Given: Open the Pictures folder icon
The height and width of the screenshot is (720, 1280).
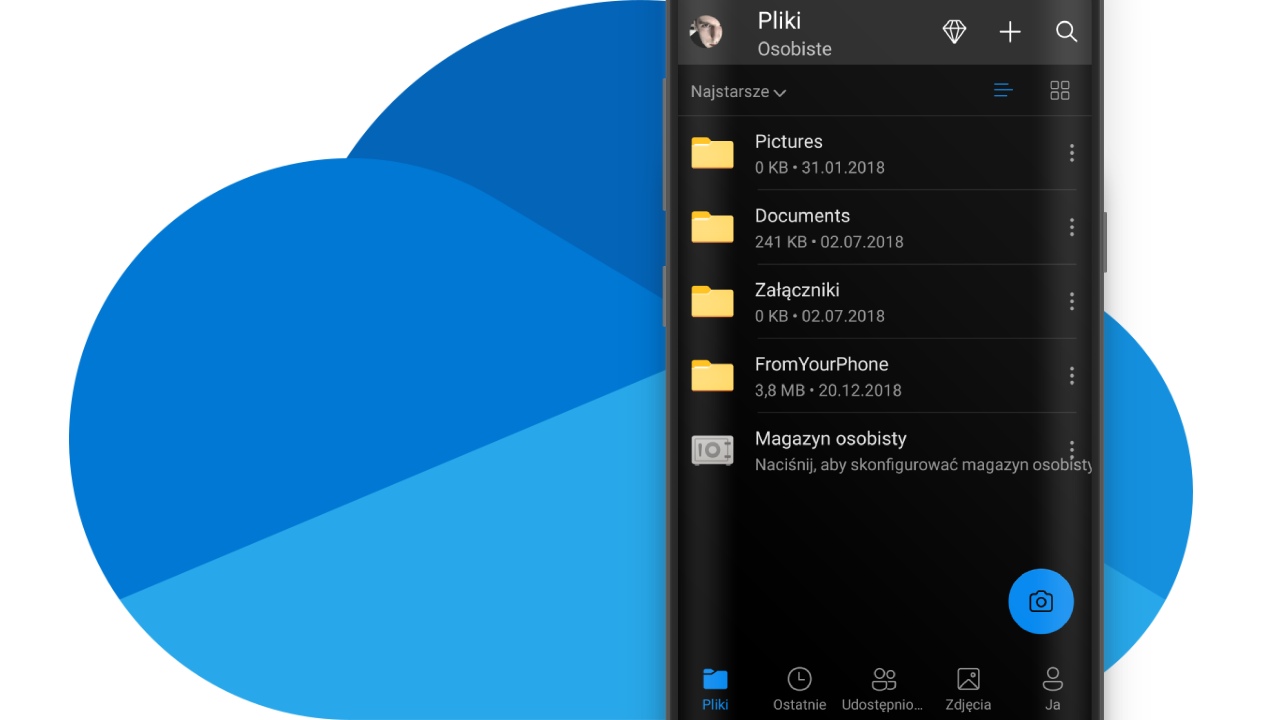Looking at the screenshot, I should [712, 153].
